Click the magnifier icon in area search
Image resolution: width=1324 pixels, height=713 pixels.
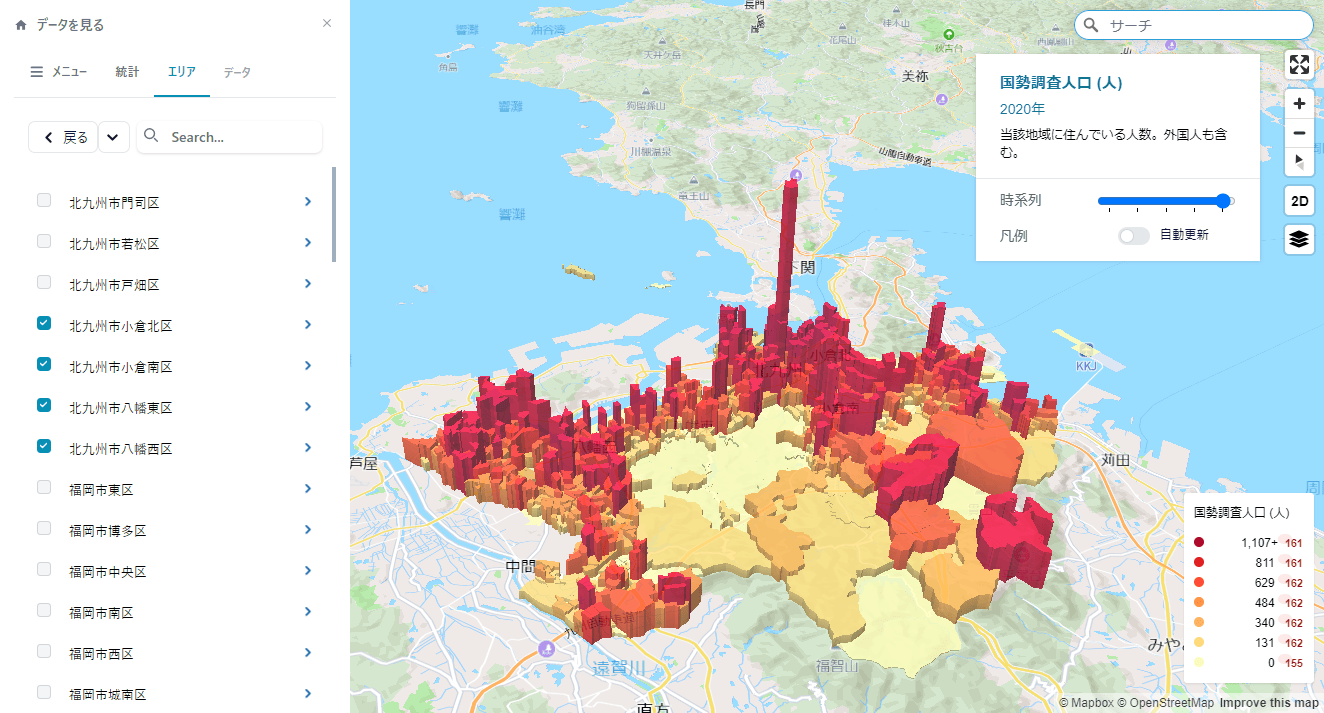152,136
